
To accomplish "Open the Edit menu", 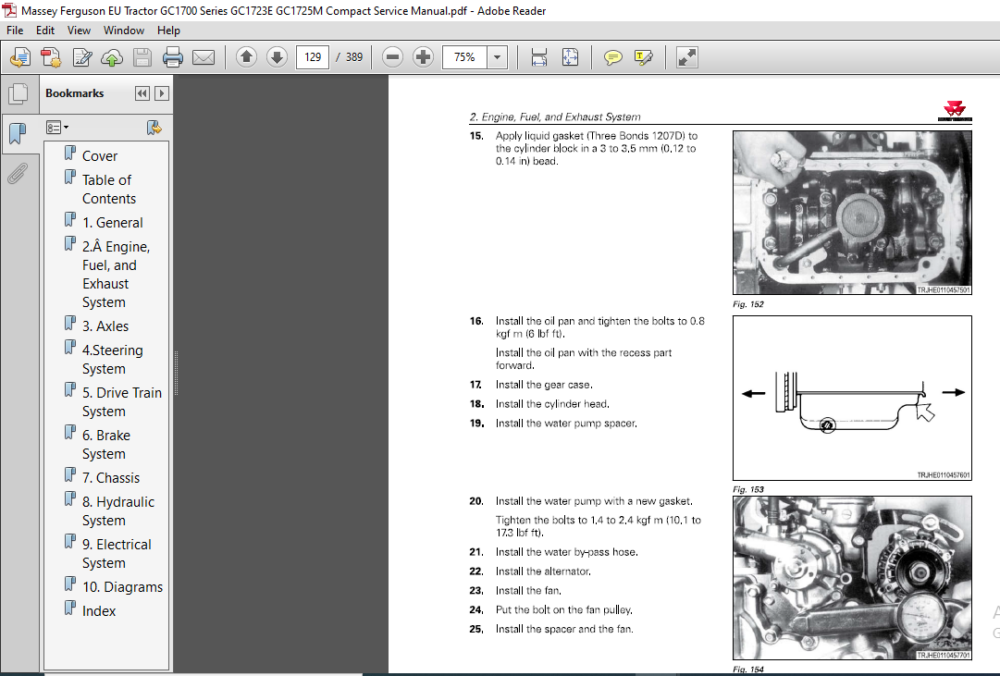I will click(45, 30).
